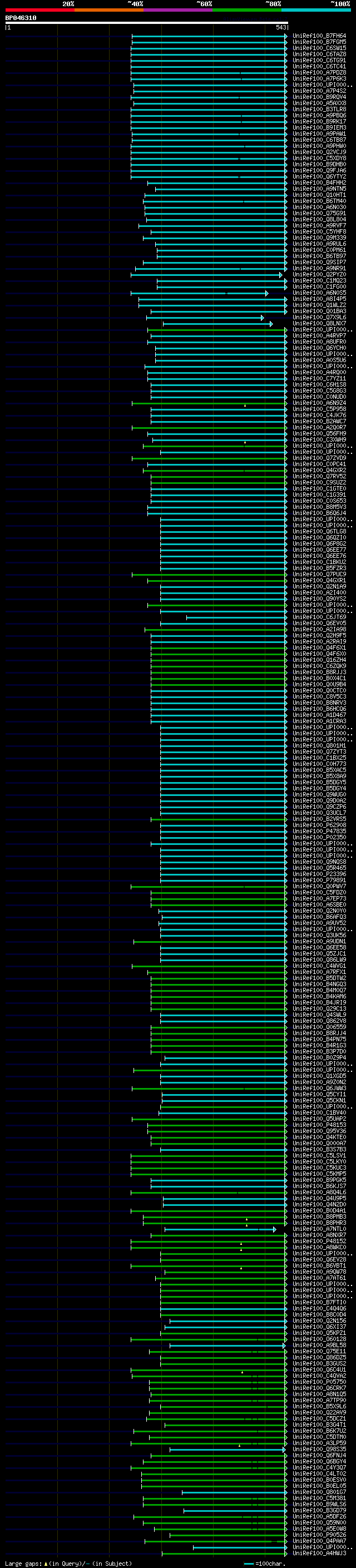
Task: Select the UniRef100_C6TB87 label
Action: click(319, 140)
